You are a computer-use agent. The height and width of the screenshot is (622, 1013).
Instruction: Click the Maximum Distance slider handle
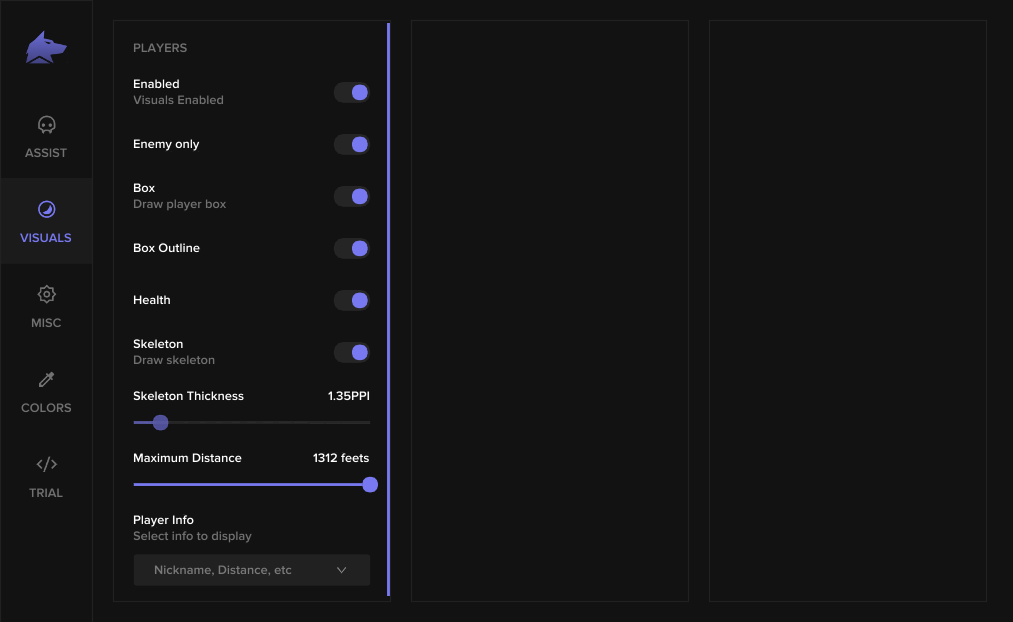(370, 484)
